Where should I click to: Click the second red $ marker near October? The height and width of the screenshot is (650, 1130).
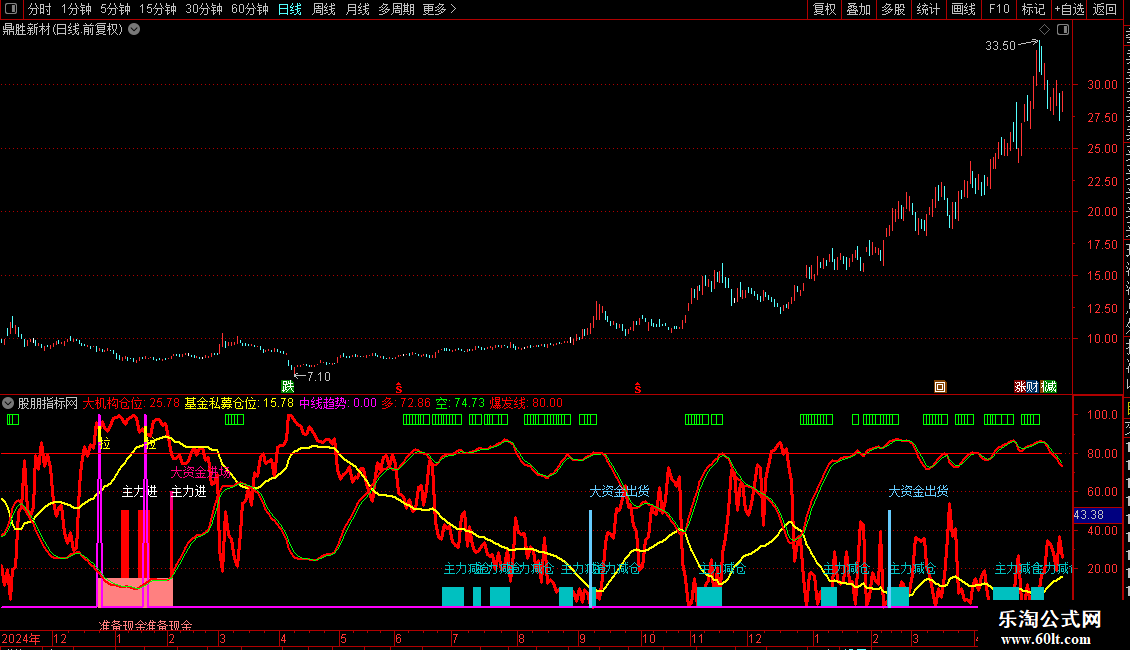(x=638, y=388)
